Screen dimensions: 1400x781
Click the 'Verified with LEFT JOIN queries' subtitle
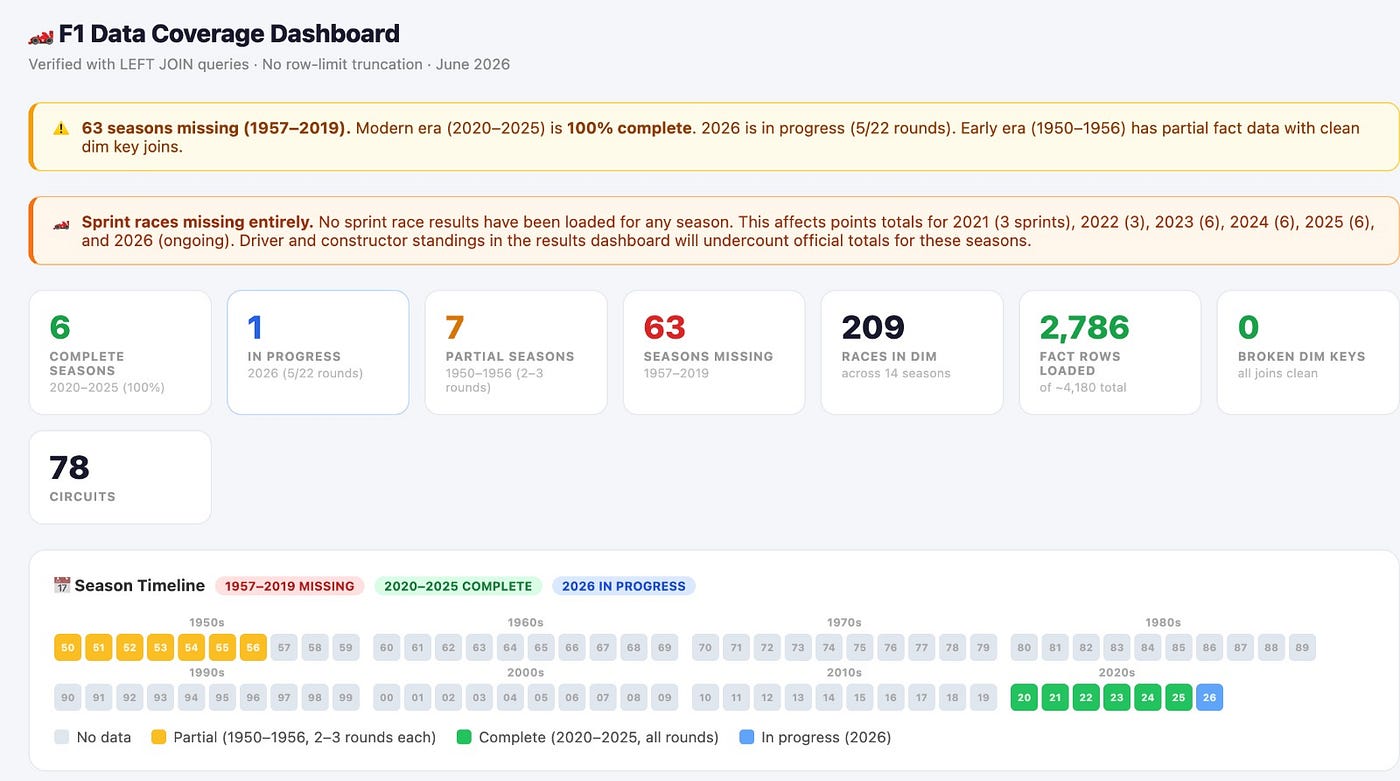[140, 64]
